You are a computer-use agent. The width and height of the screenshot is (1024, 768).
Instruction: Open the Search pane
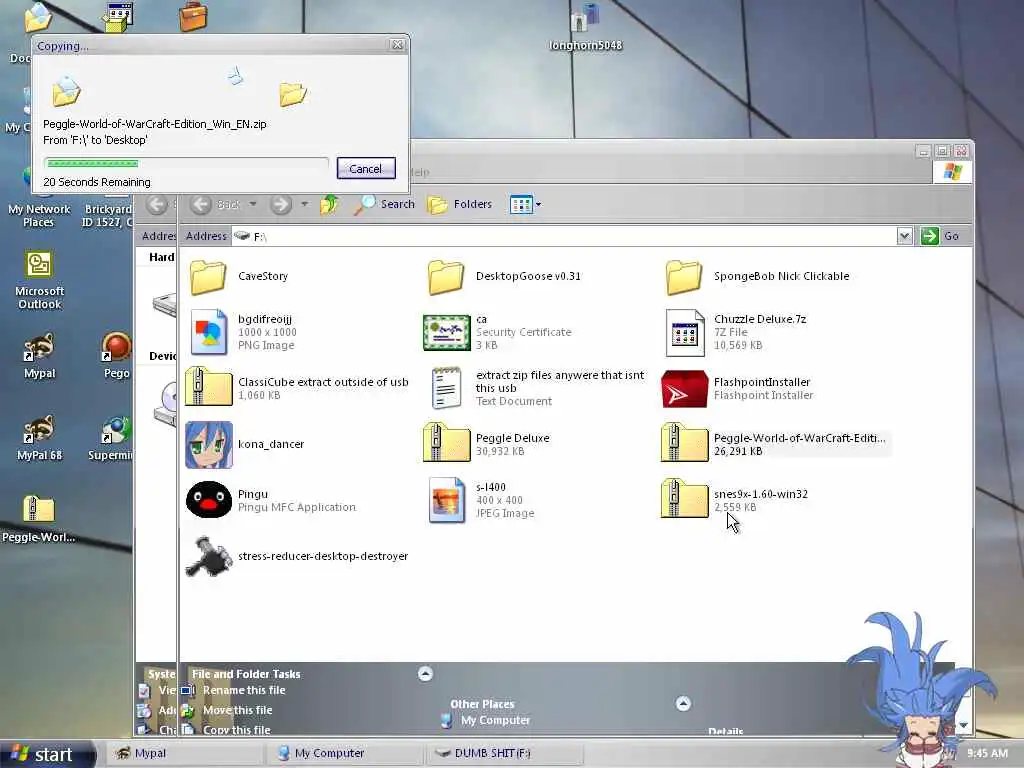point(384,204)
